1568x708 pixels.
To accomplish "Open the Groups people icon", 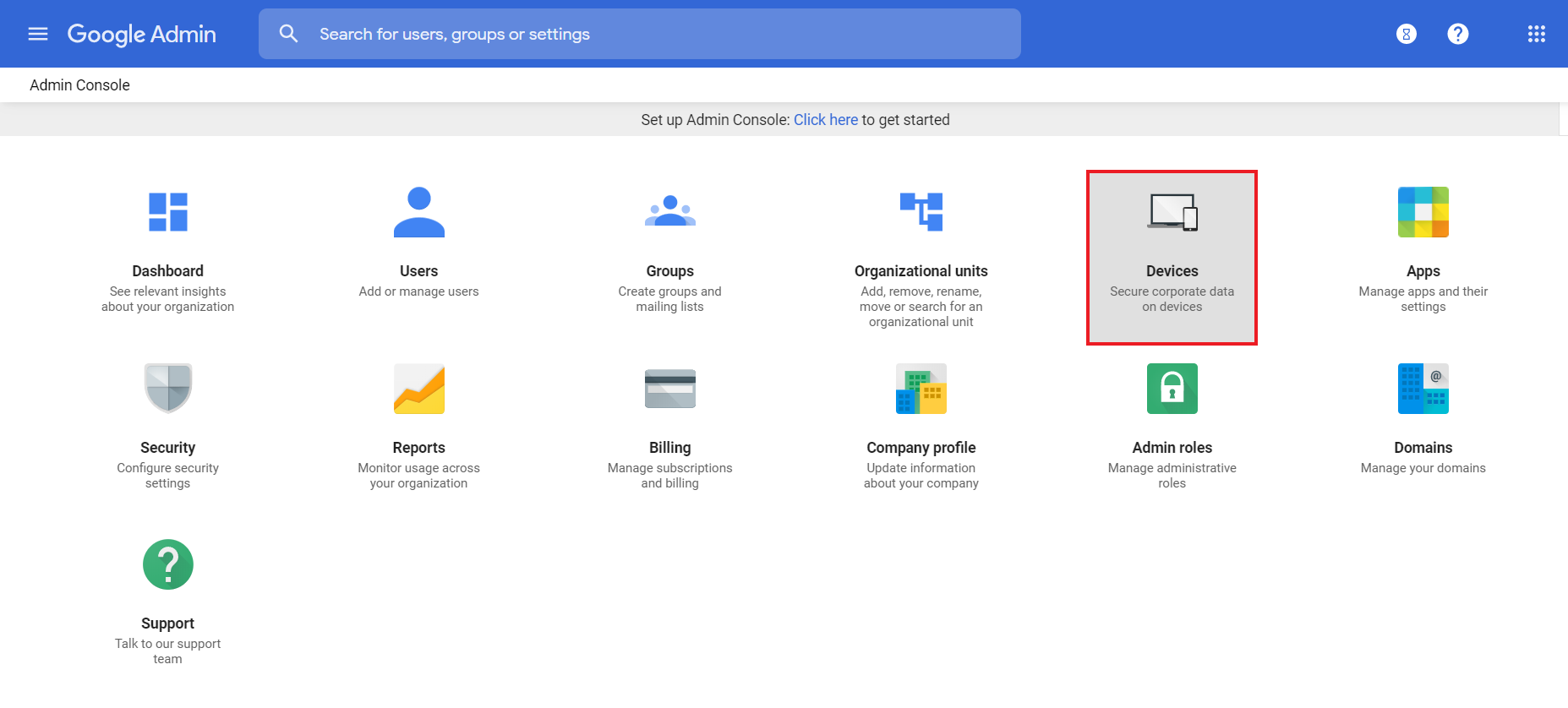I will coord(669,211).
